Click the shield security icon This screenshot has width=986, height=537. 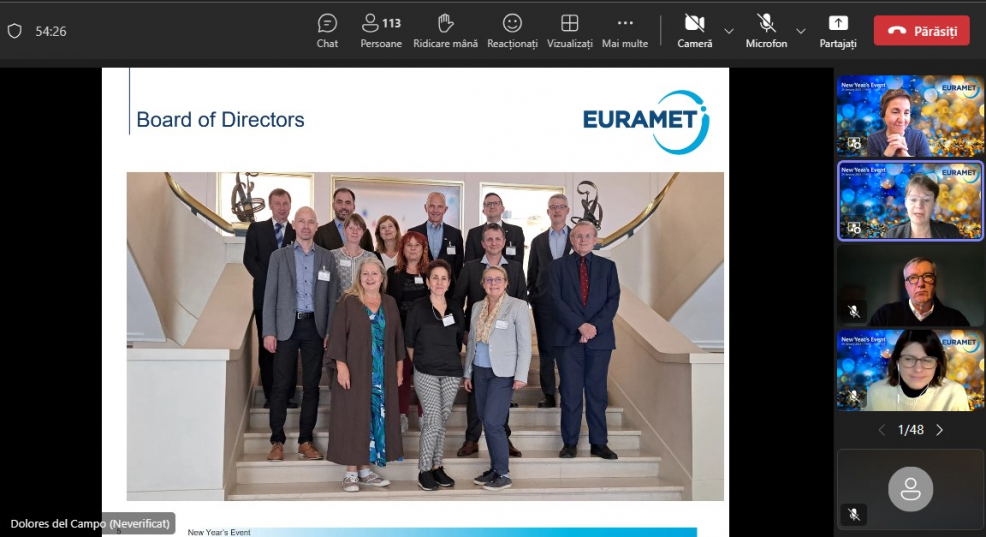pos(14,31)
